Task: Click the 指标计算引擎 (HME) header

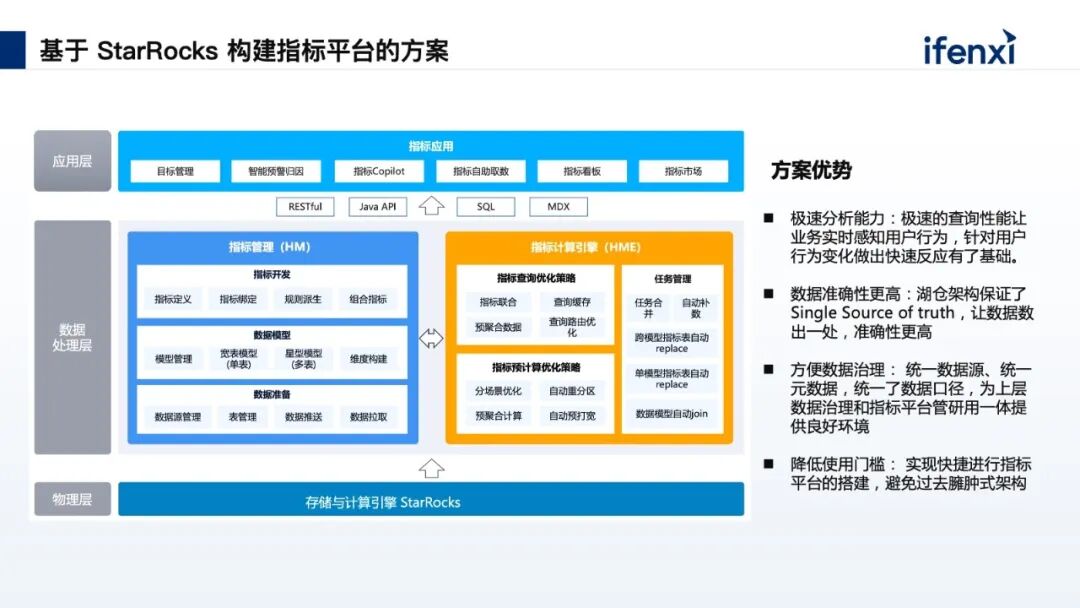Action: [x=585, y=247]
